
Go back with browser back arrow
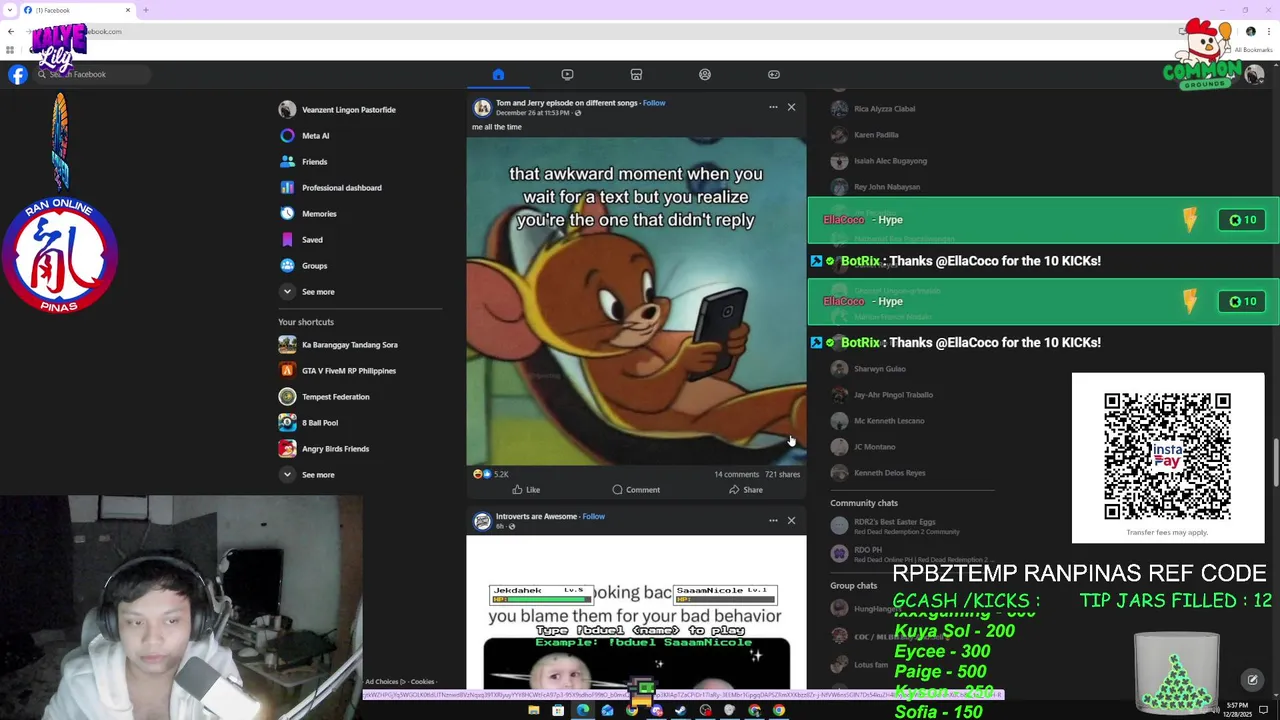pyautogui.click(x=11, y=31)
